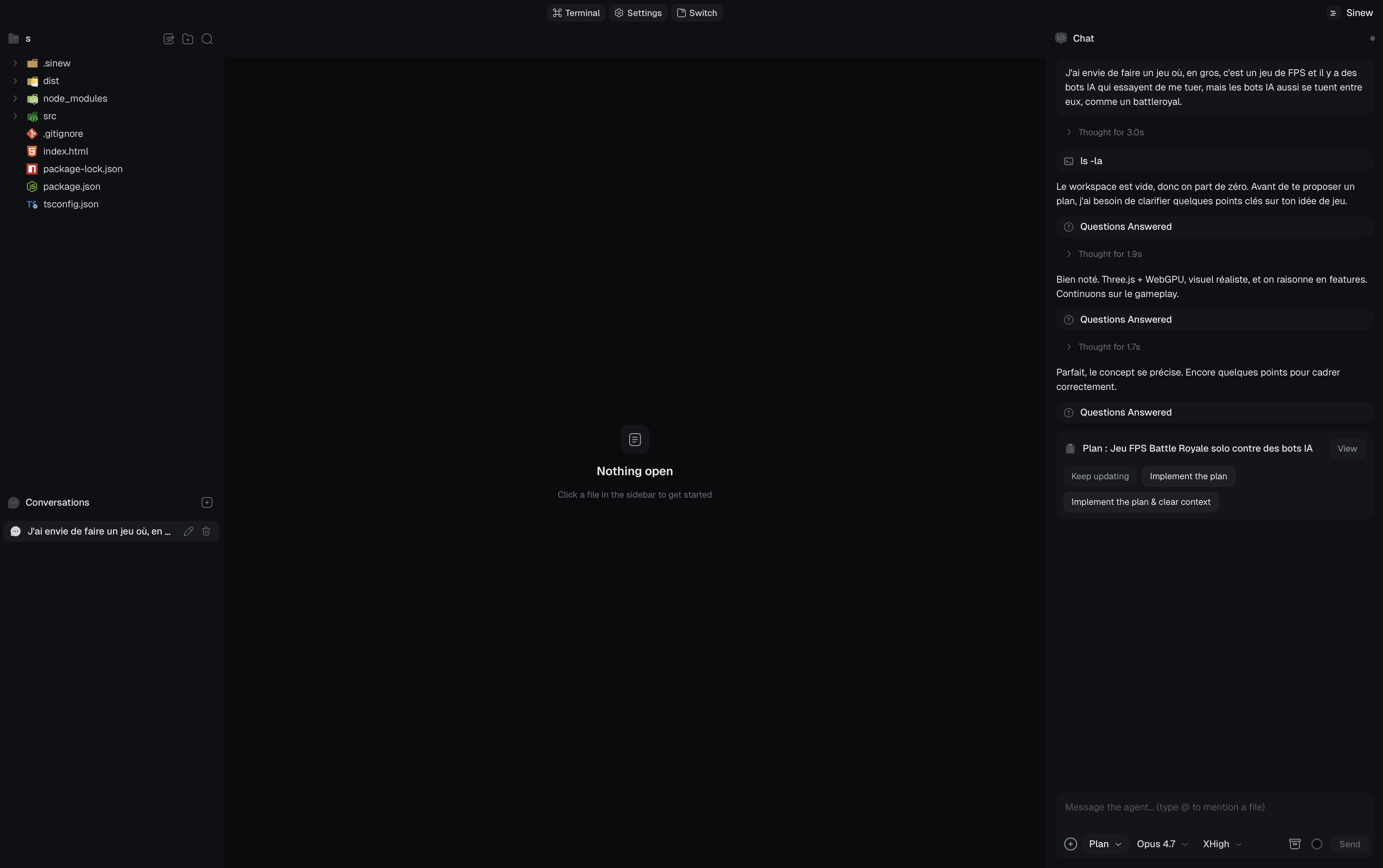Viewport: 1383px width, 868px height.
Task: Expand the 'Thought for 3.0s' section
Action: 1105,133
